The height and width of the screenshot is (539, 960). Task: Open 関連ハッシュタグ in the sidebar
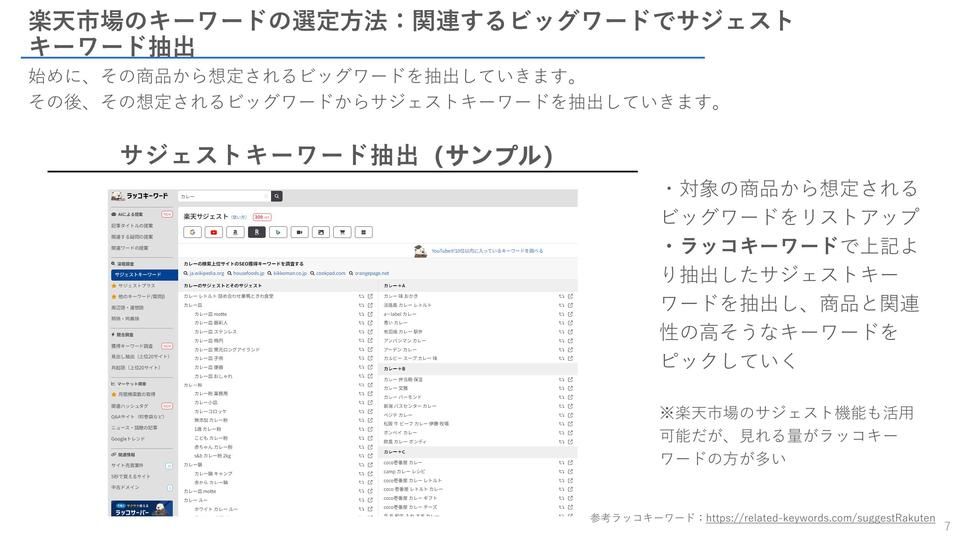pos(130,405)
